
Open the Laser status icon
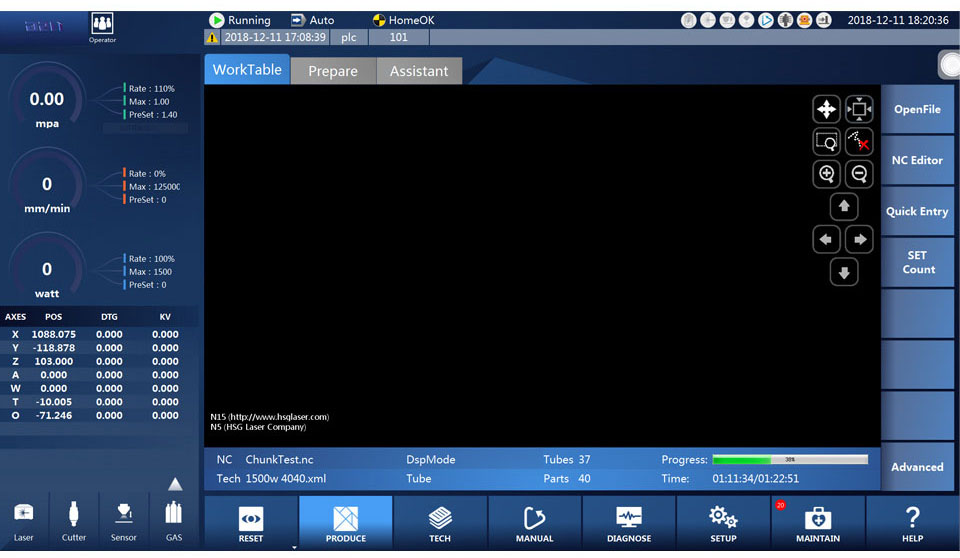pyautogui.click(x=23, y=518)
